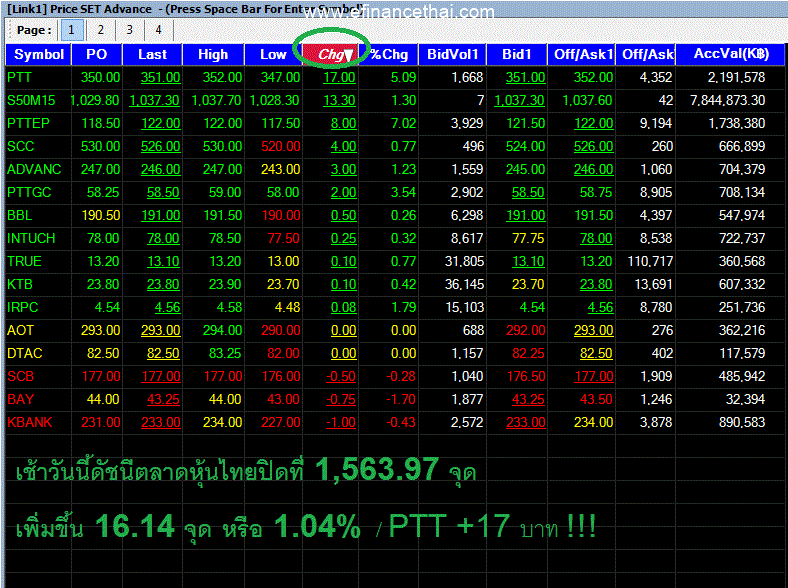This screenshot has width=788, height=588.
Task: Click PTT change value 17.00
Action: (x=339, y=77)
